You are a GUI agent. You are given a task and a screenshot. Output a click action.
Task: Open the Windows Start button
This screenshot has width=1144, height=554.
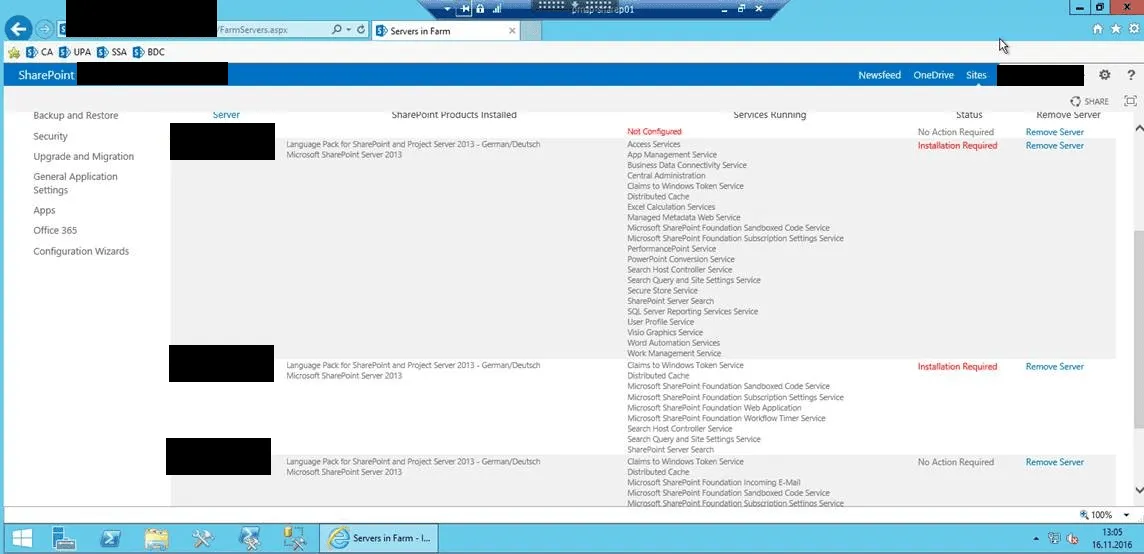point(22,539)
